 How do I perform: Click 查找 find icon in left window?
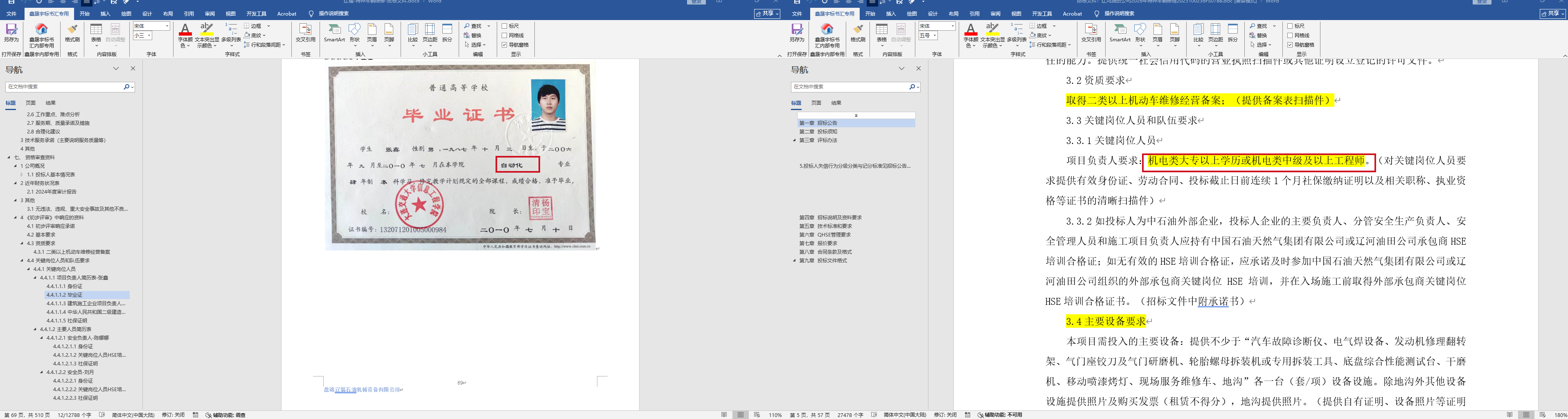tap(473, 26)
